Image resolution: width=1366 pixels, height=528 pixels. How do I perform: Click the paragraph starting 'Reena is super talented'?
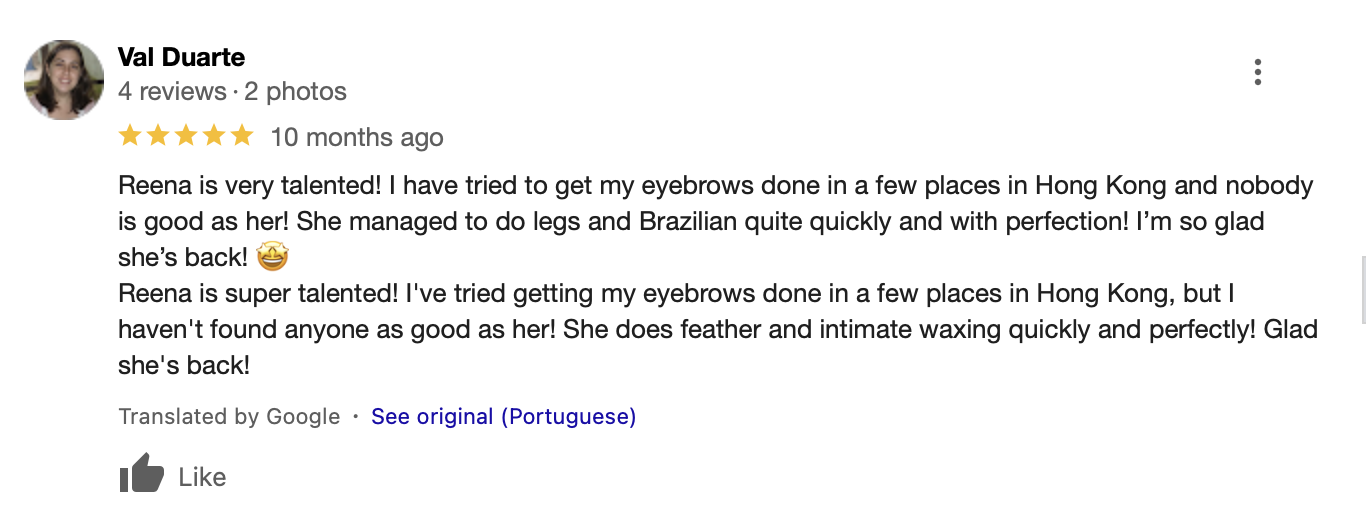click(x=718, y=329)
